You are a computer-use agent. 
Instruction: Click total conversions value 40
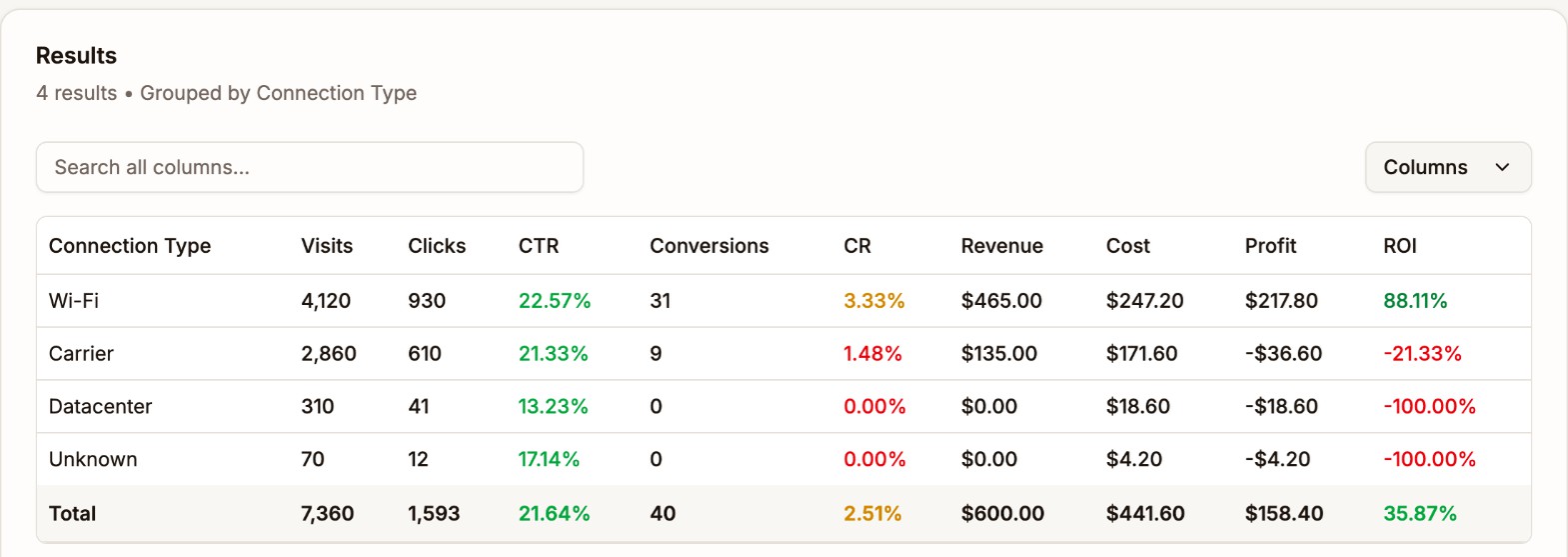tap(663, 514)
